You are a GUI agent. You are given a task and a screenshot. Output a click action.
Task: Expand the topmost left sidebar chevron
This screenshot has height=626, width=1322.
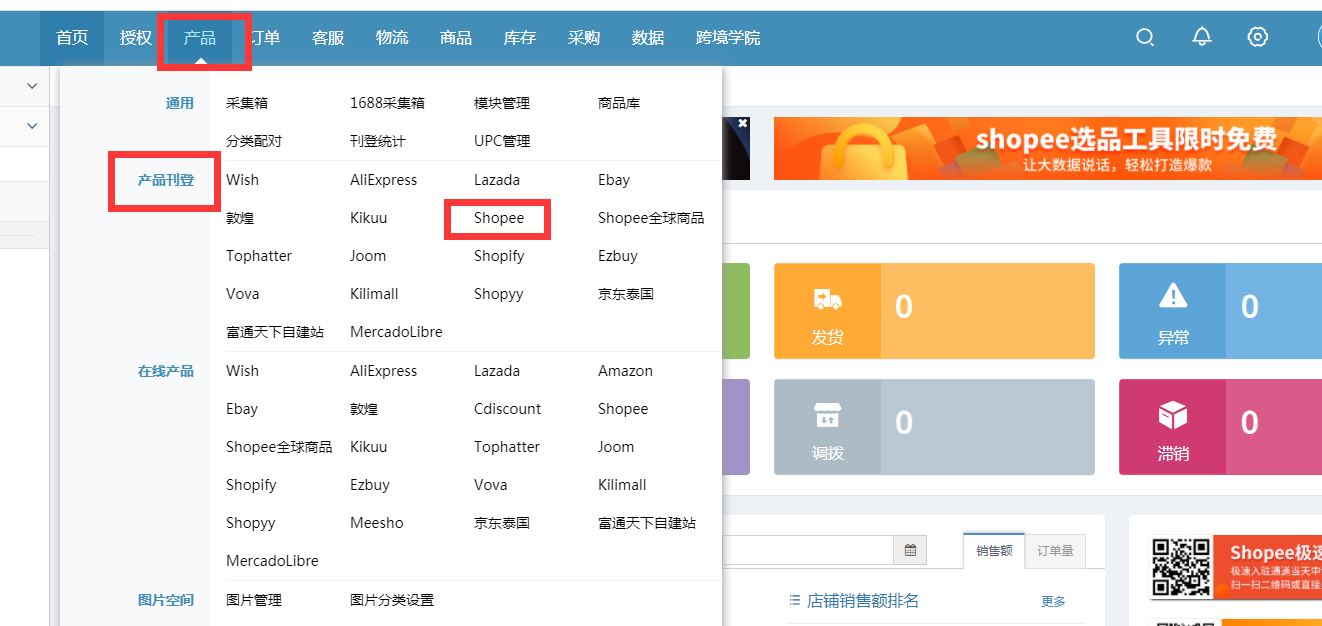click(x=32, y=86)
